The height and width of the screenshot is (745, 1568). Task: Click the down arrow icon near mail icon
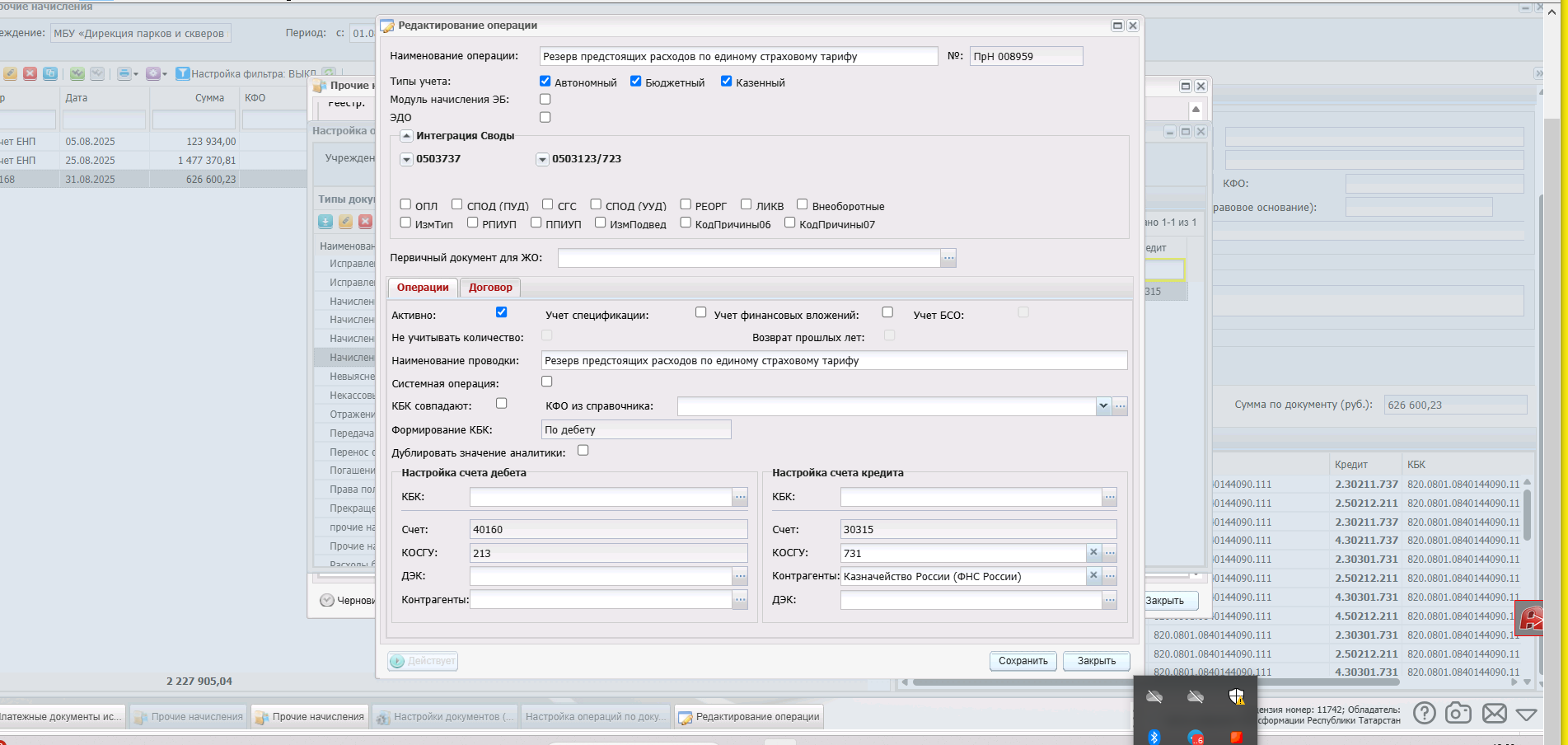[1526, 714]
